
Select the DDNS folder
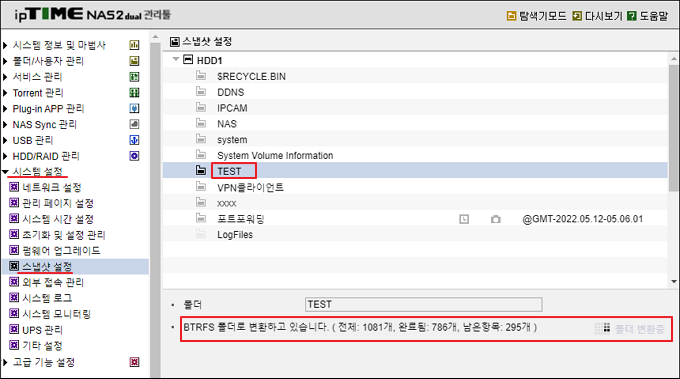tap(231, 92)
